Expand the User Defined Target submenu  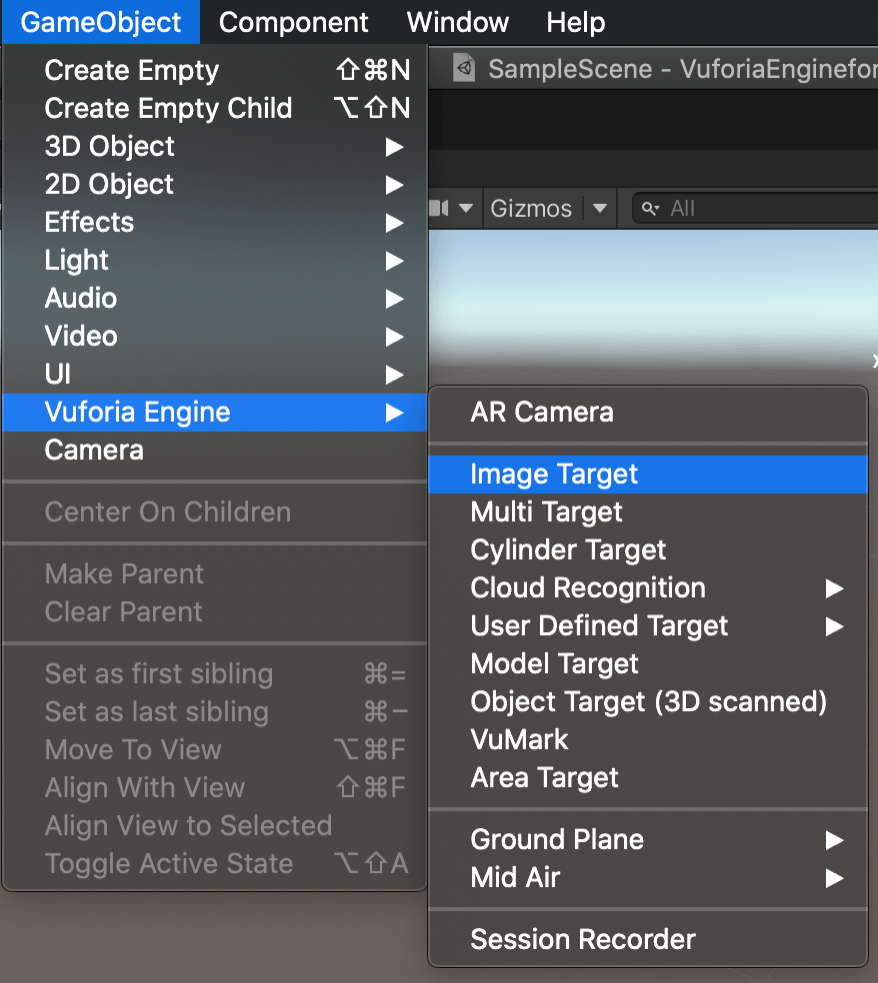pyautogui.click(x=598, y=626)
